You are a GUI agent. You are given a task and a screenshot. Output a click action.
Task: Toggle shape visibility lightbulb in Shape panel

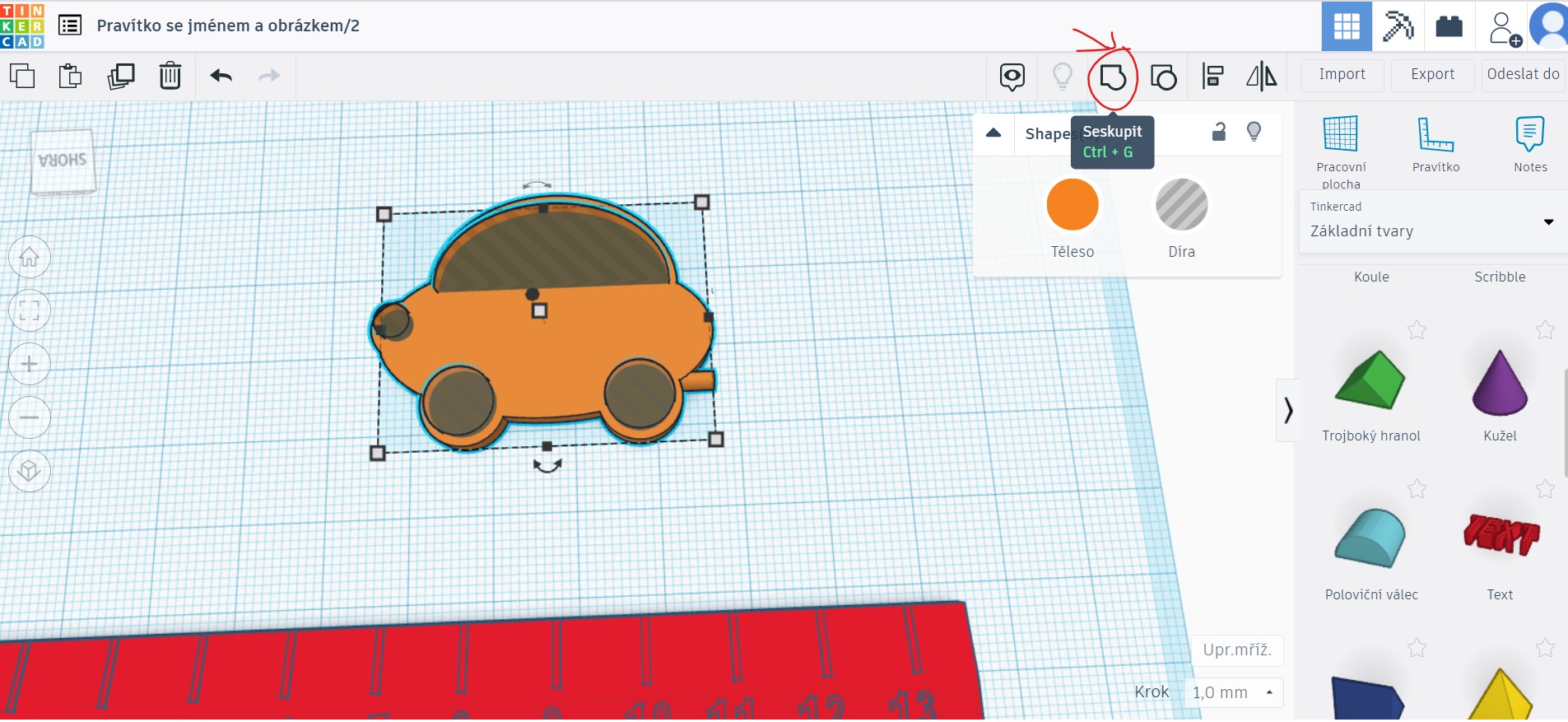tap(1254, 132)
